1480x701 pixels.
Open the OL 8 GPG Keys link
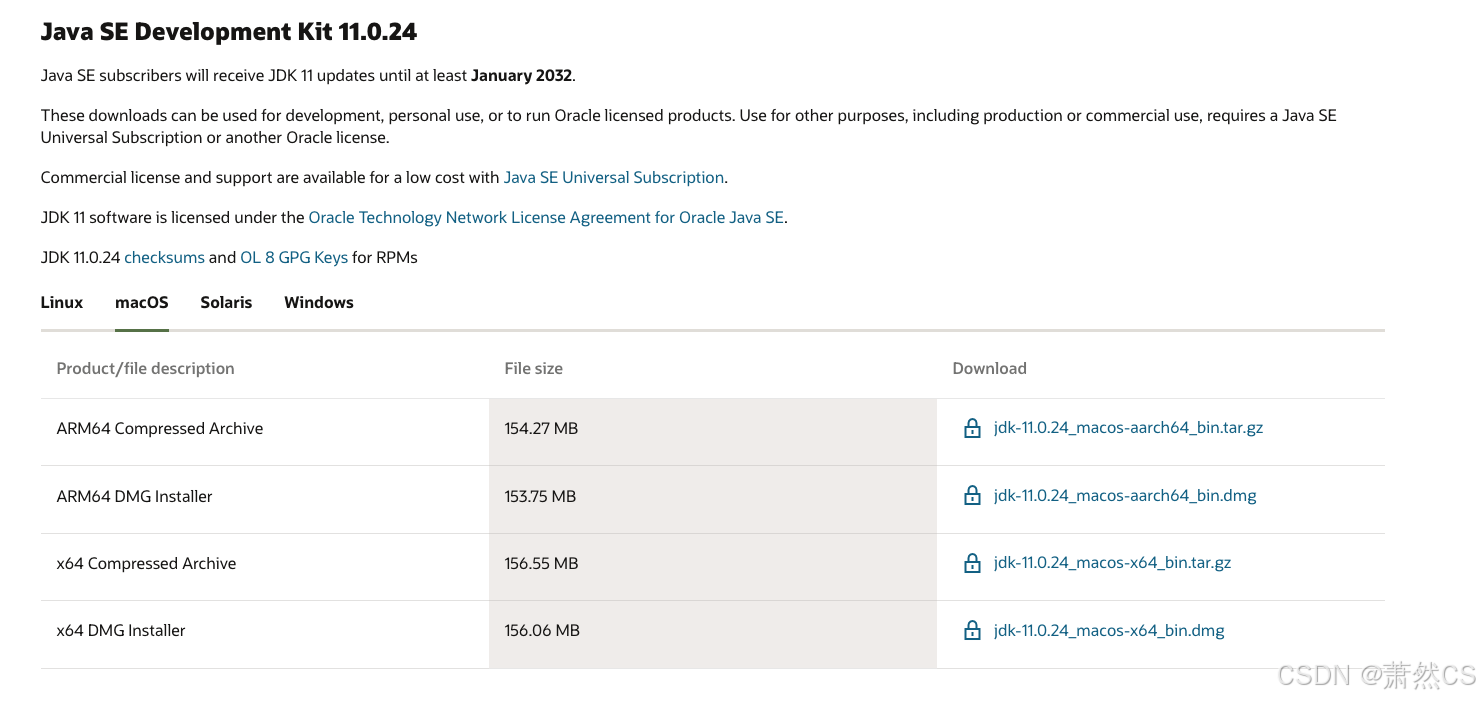coord(294,257)
